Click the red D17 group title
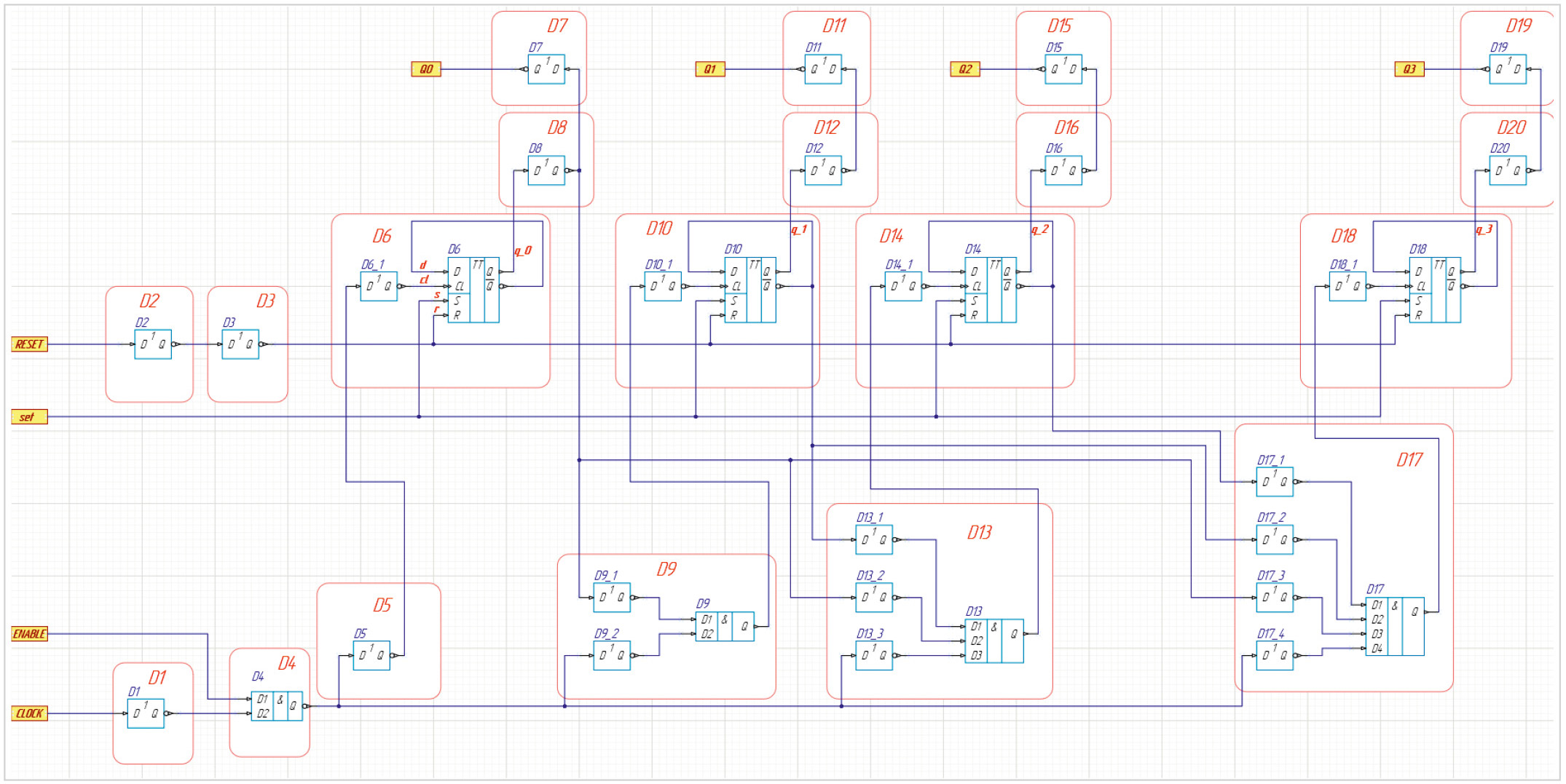Screen dimensions: 1566x784 1409,459
